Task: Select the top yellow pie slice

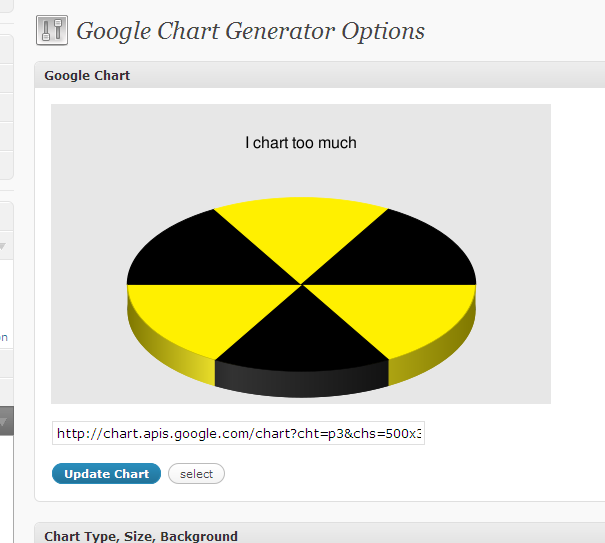Action: point(300,235)
